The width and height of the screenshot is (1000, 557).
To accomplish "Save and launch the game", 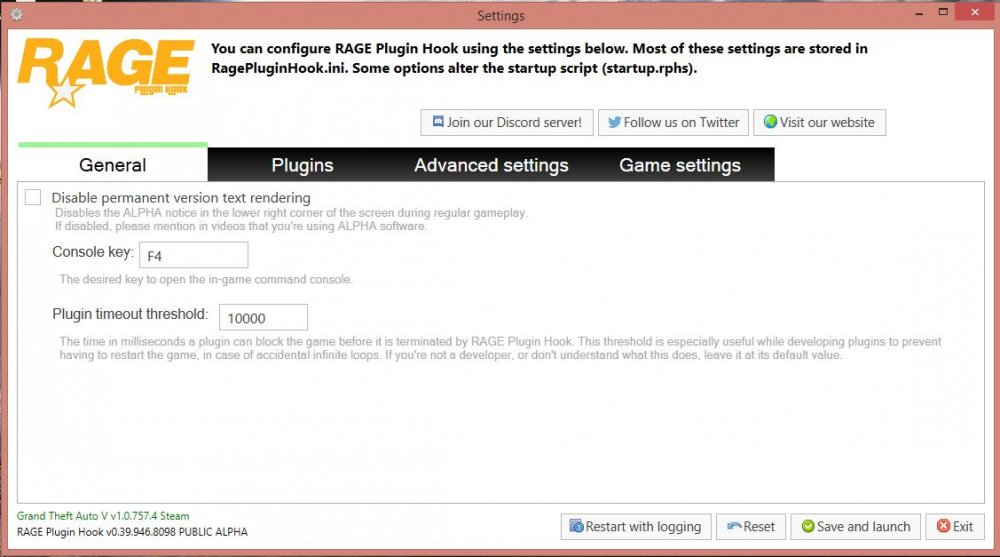I will [856, 526].
